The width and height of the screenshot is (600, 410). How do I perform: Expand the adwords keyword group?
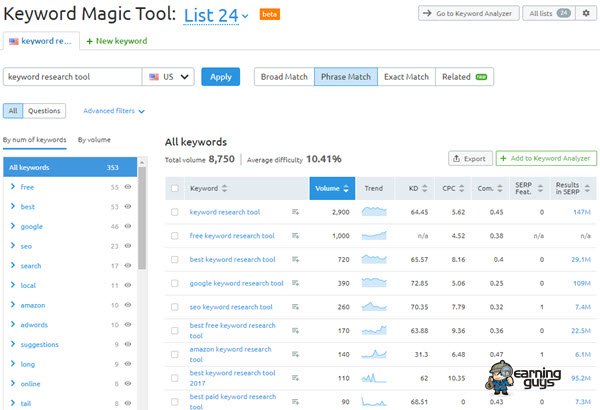[13, 324]
